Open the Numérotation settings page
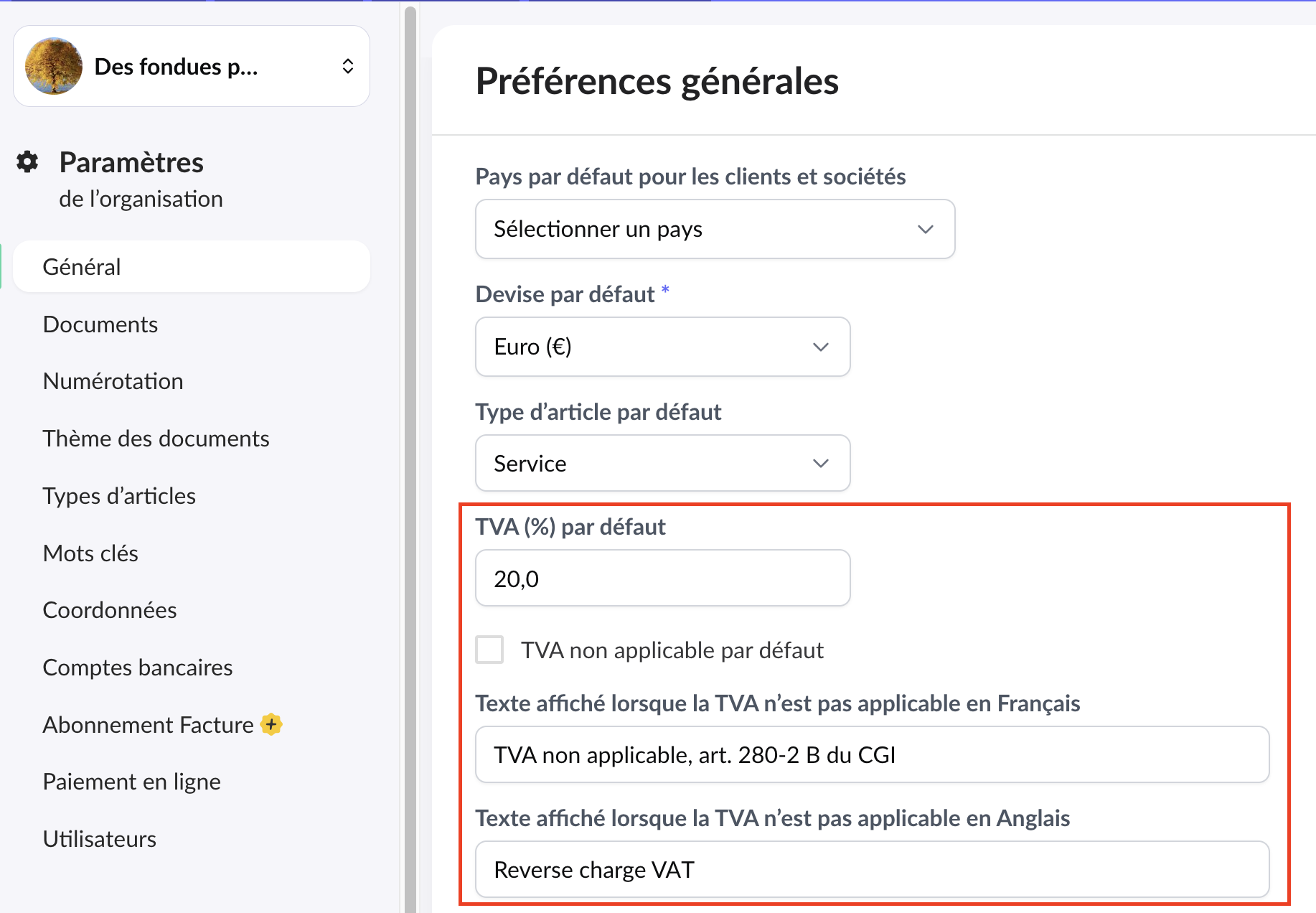Screen dimensions: 1316x913 pyautogui.click(x=113, y=381)
